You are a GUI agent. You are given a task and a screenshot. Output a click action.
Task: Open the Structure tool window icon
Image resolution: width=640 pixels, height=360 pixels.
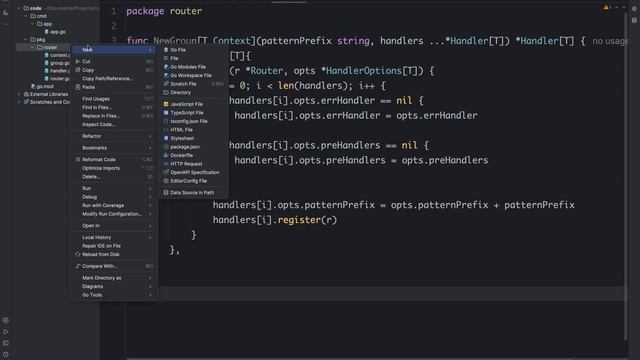[x=5, y=13]
